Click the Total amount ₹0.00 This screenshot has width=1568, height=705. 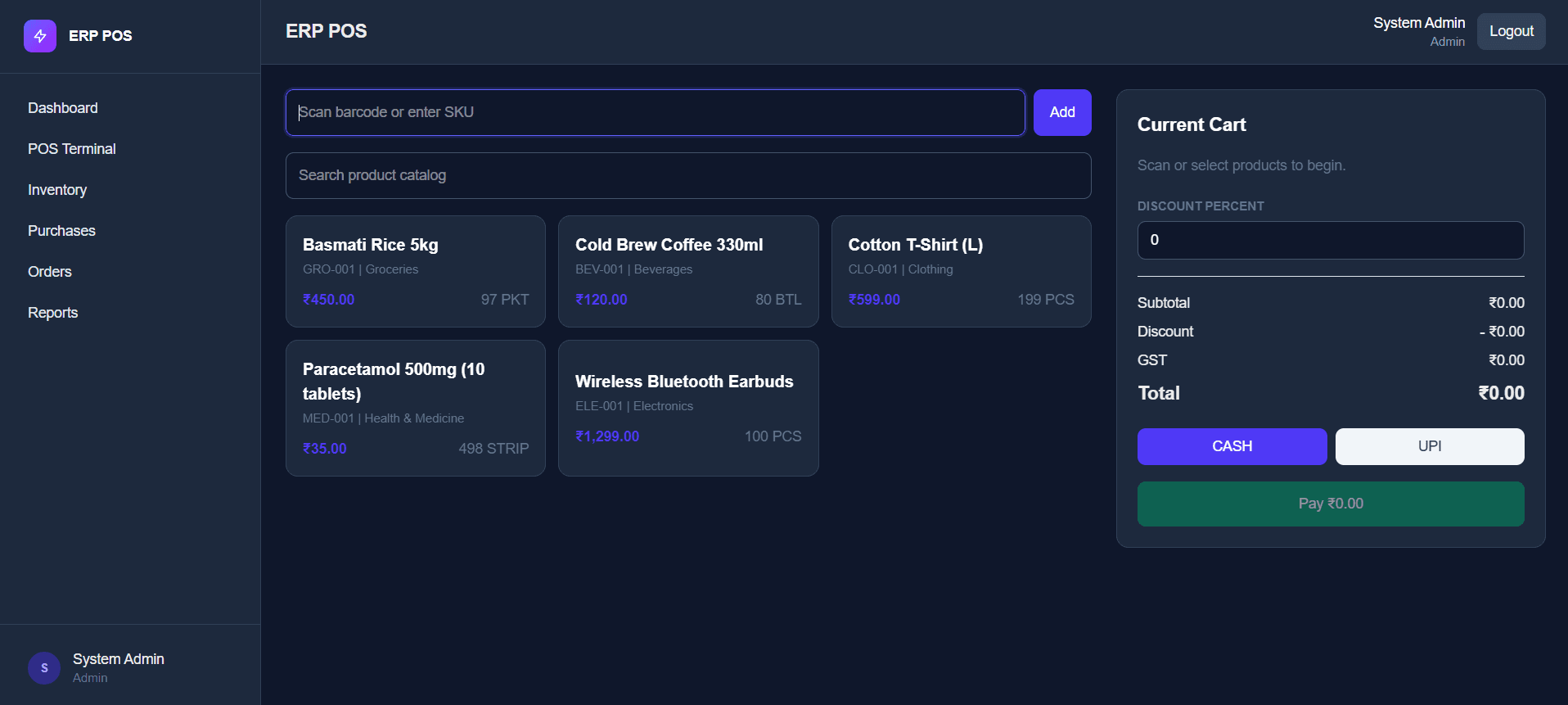pyautogui.click(x=1501, y=393)
